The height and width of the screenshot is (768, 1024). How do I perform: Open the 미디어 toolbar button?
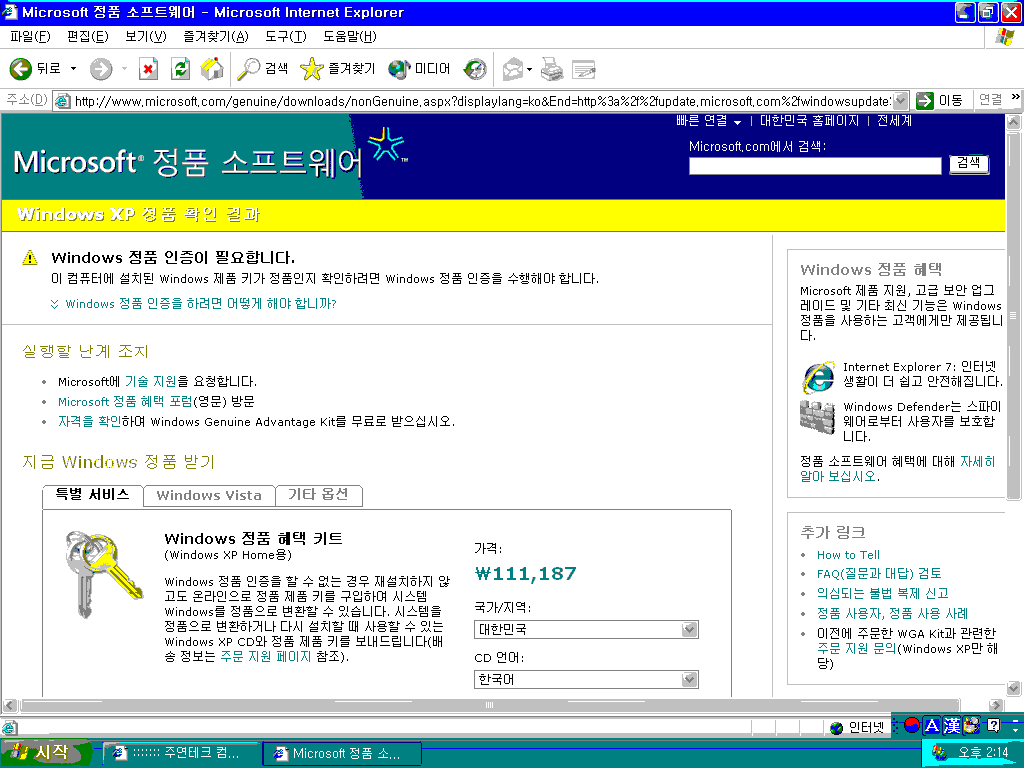click(419, 69)
